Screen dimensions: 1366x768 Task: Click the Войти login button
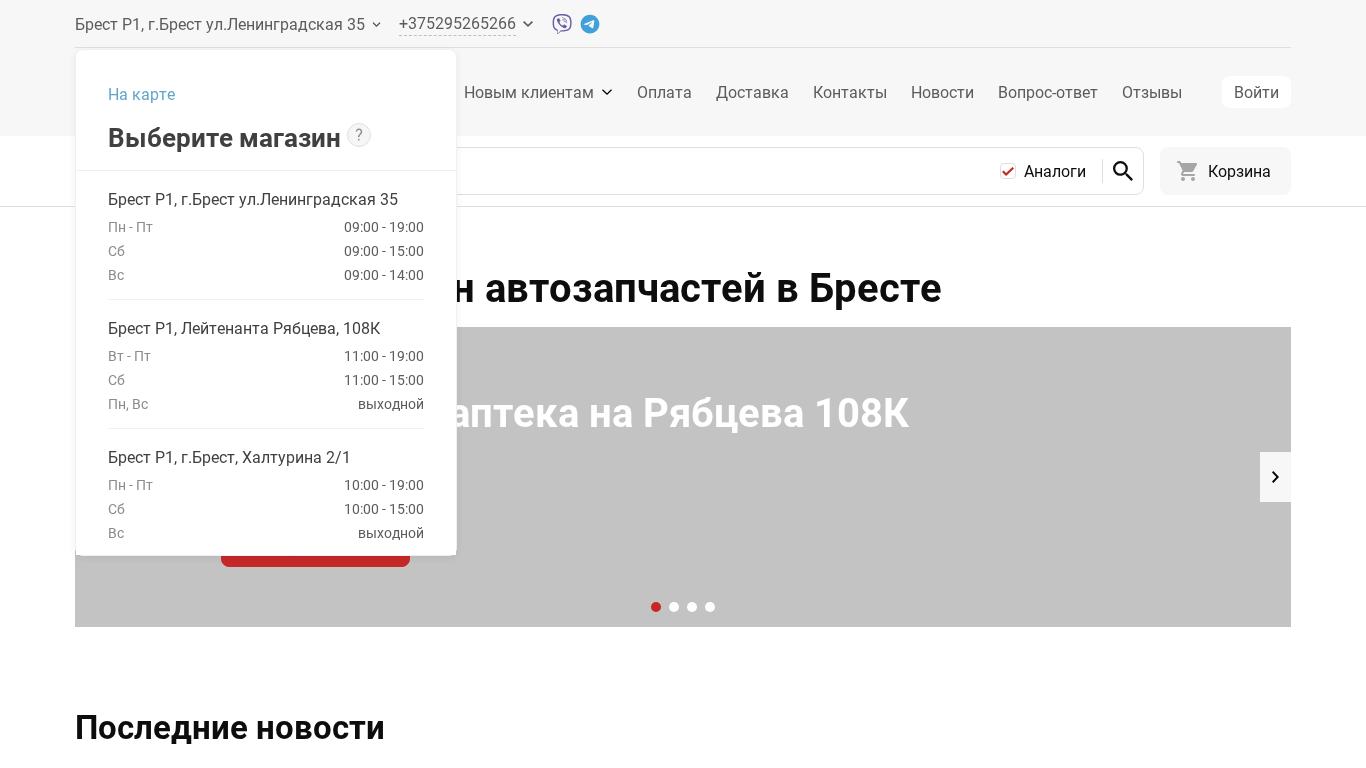point(1256,92)
